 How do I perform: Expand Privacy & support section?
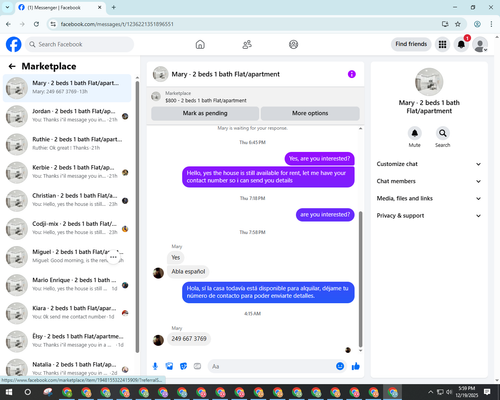(x=429, y=216)
